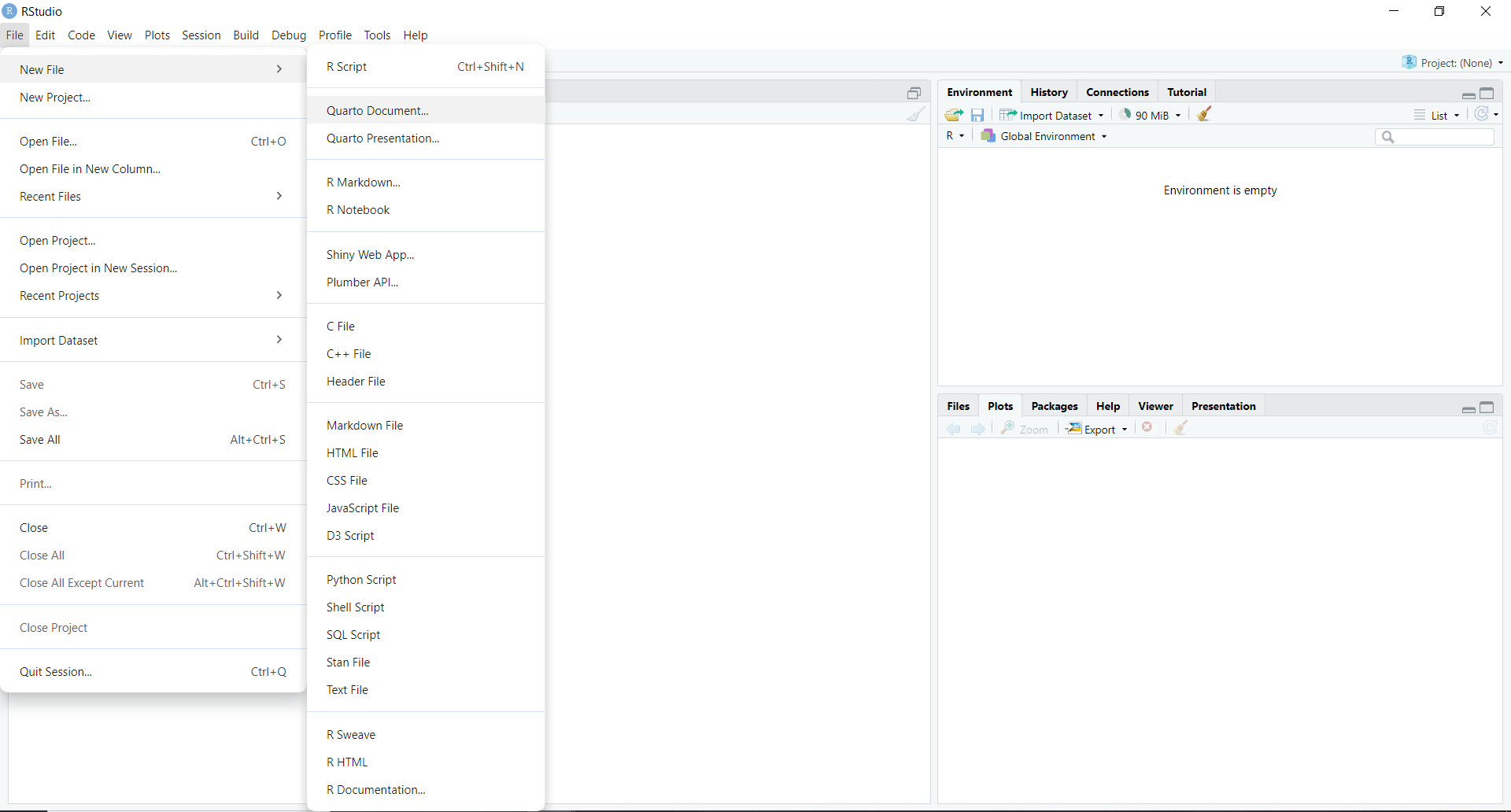Screen dimensions: 1511x812
Task: Clear environment objects with broom icon
Action: pos(1204,114)
